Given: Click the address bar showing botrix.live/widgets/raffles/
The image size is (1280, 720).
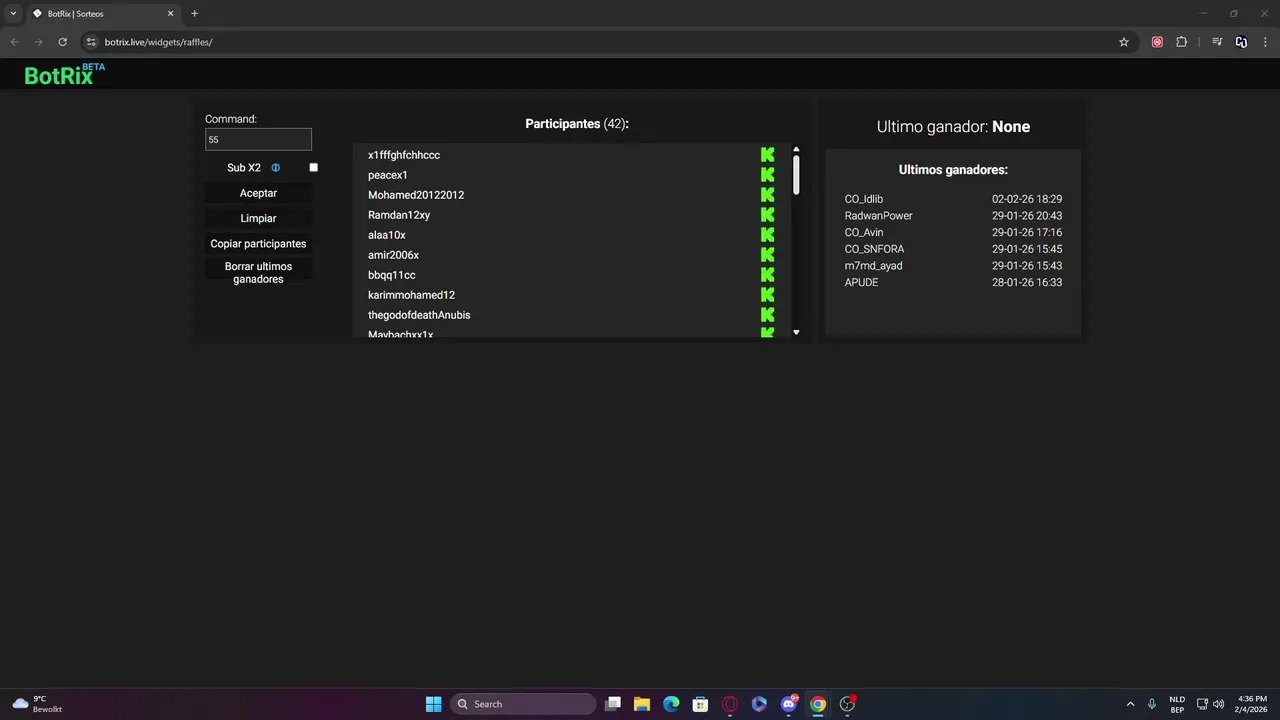Looking at the screenshot, I should 600,42.
